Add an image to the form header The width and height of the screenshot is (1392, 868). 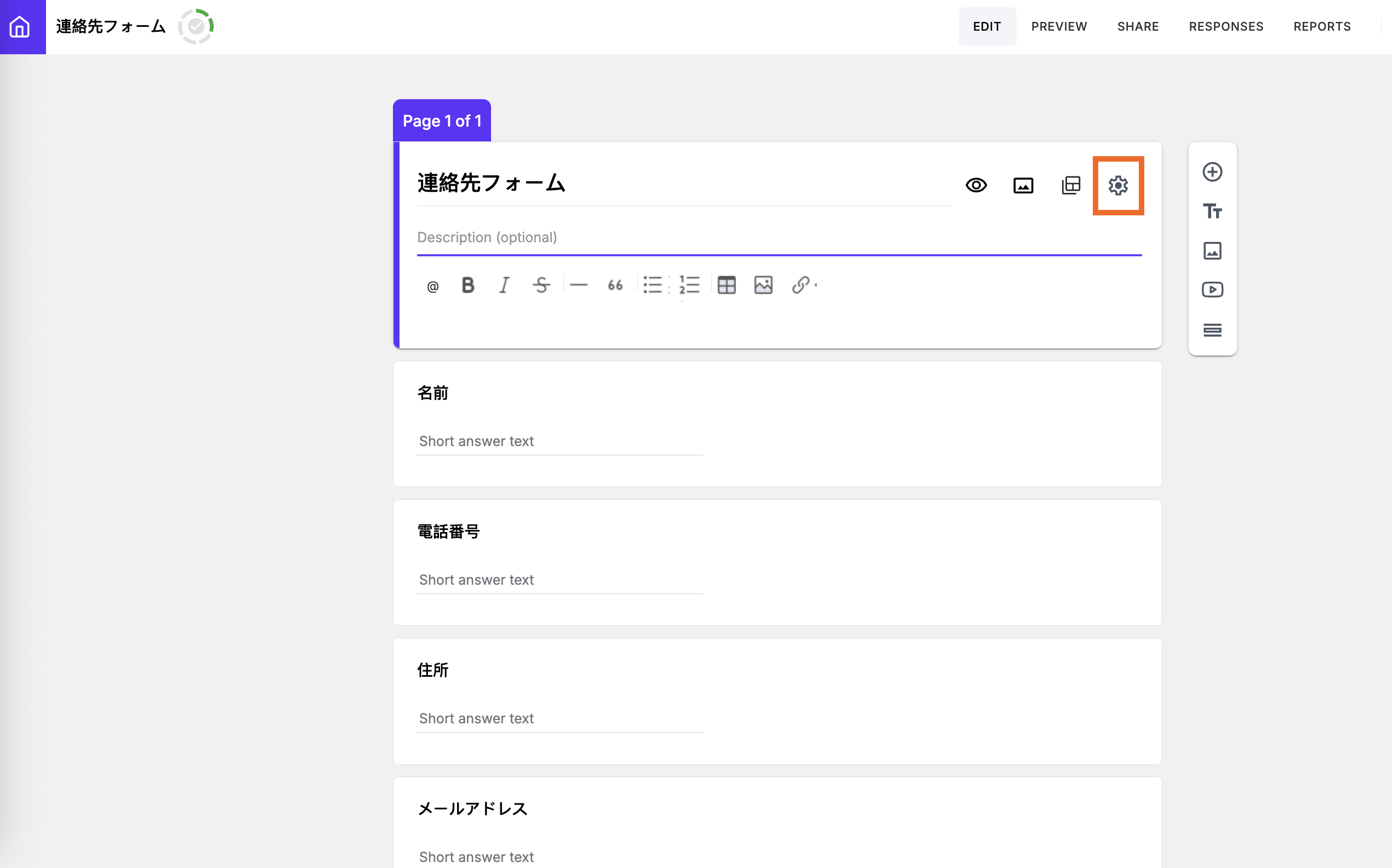coord(1024,185)
